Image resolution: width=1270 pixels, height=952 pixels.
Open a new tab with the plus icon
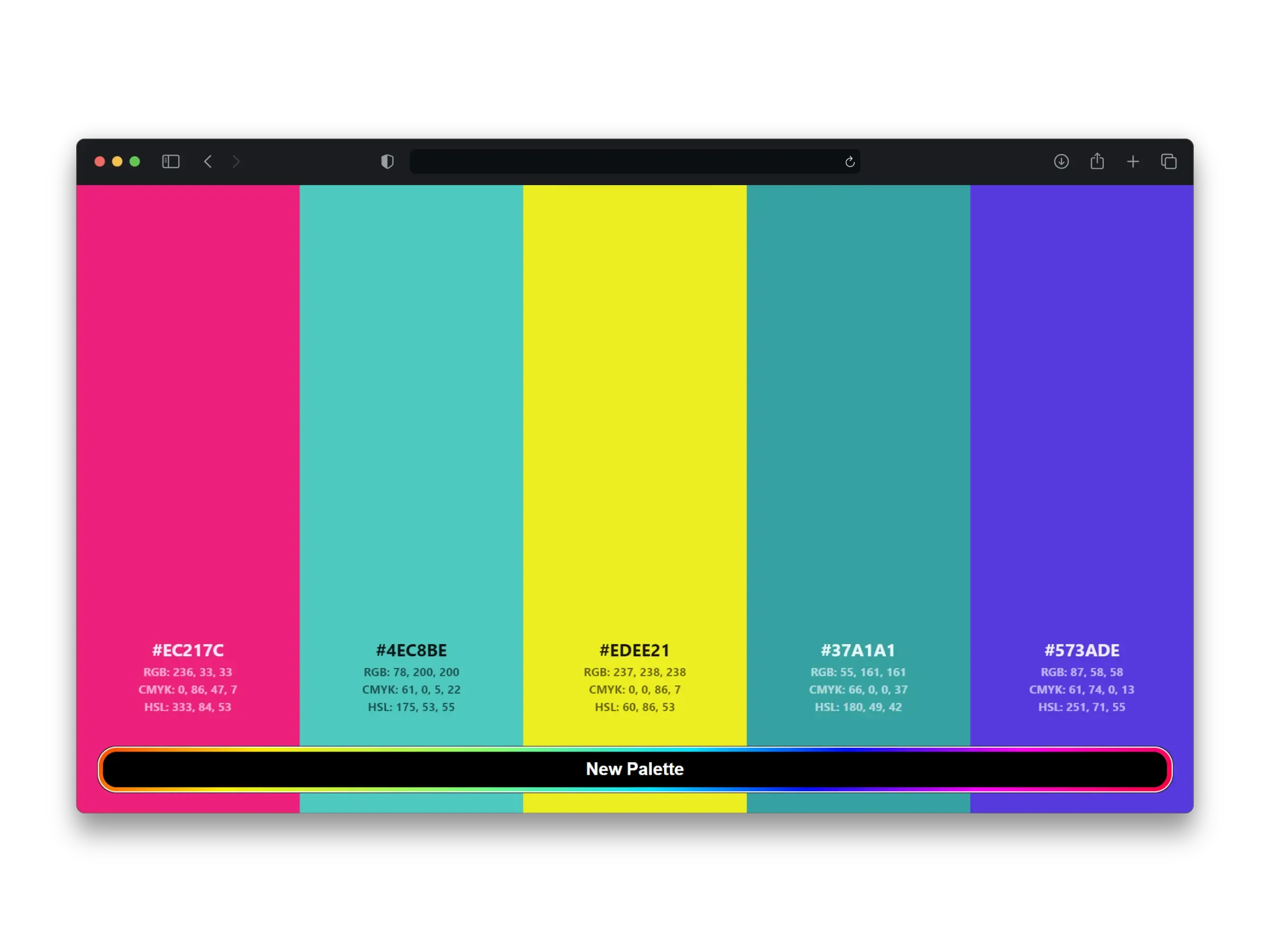click(1133, 162)
